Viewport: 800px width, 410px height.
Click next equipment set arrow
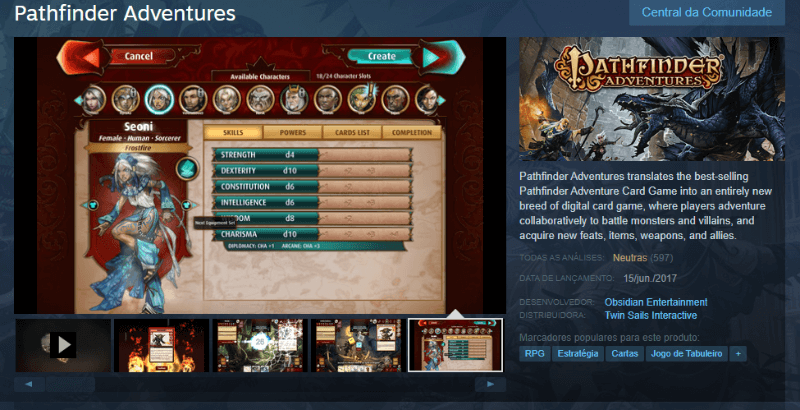coord(188,205)
